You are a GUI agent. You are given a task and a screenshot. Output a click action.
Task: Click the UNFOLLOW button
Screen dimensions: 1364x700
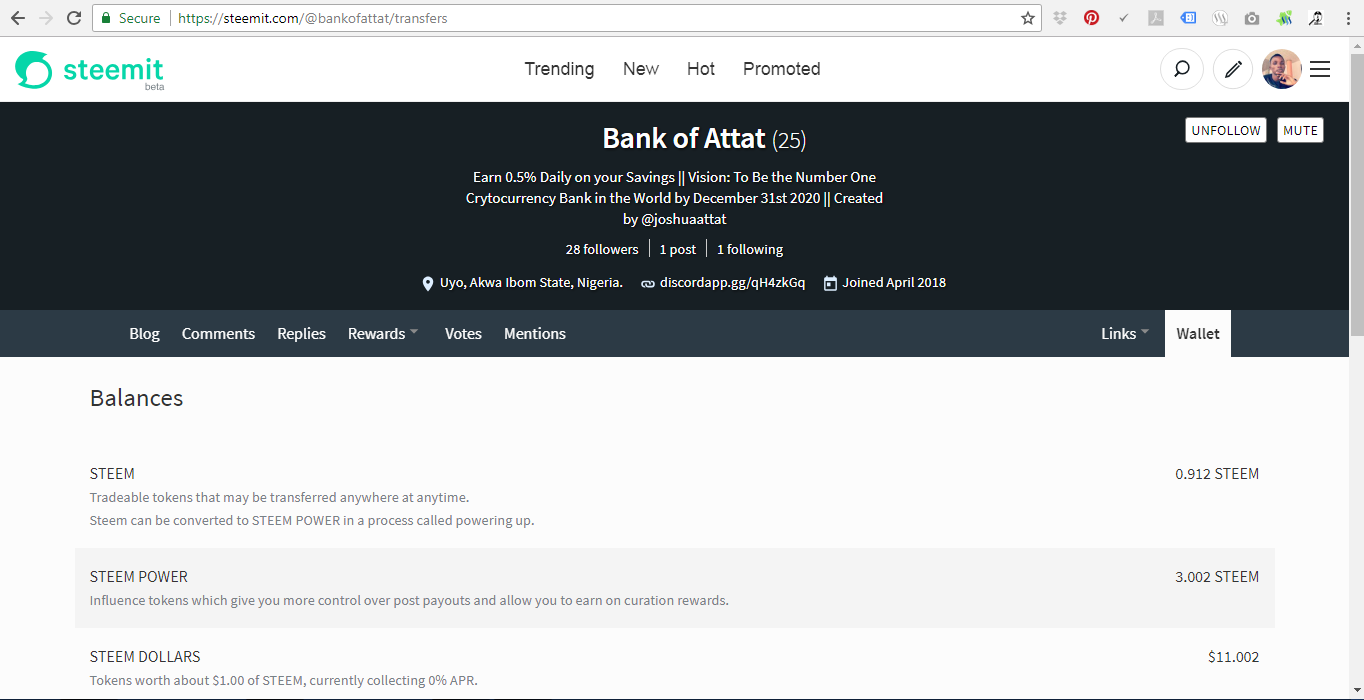[x=1226, y=130]
